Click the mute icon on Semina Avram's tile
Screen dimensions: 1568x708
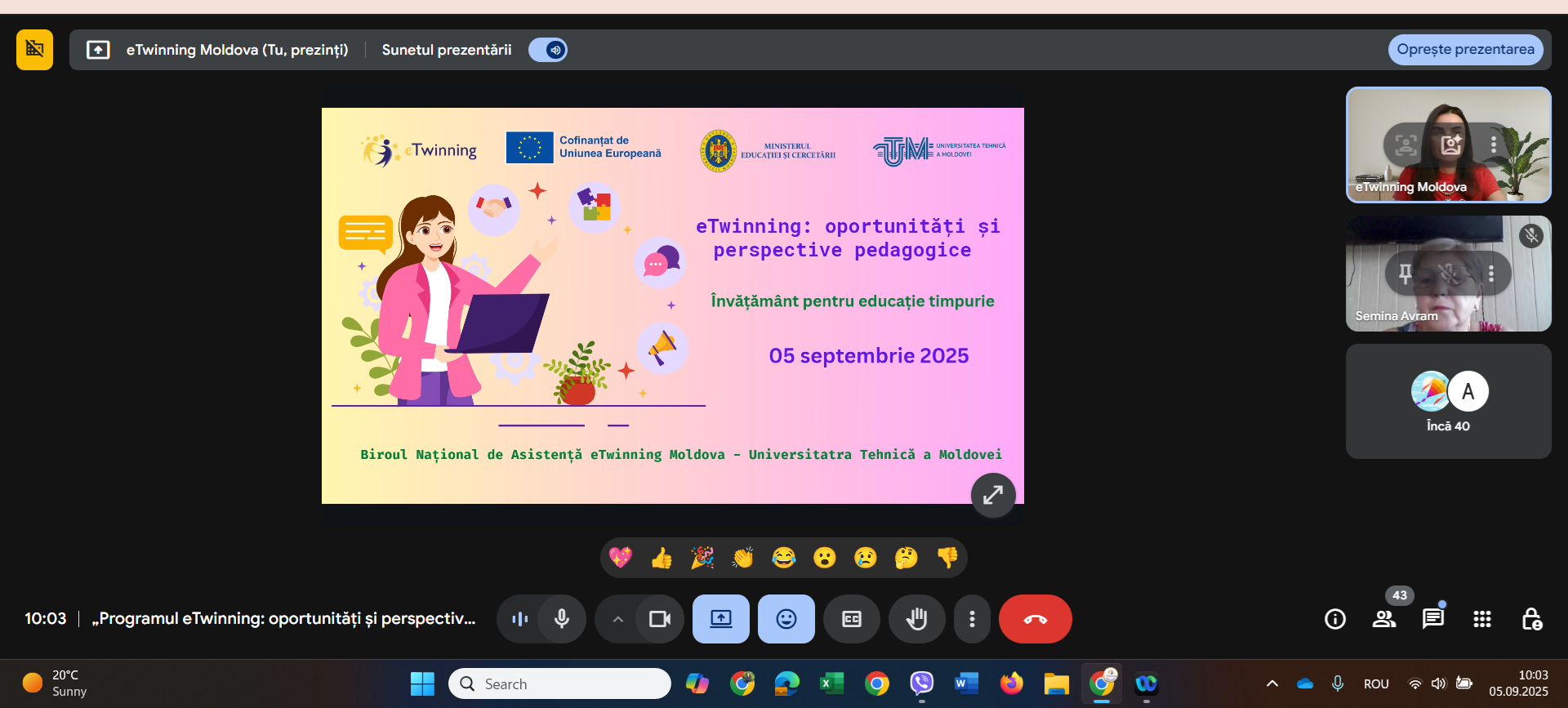[x=1531, y=236]
